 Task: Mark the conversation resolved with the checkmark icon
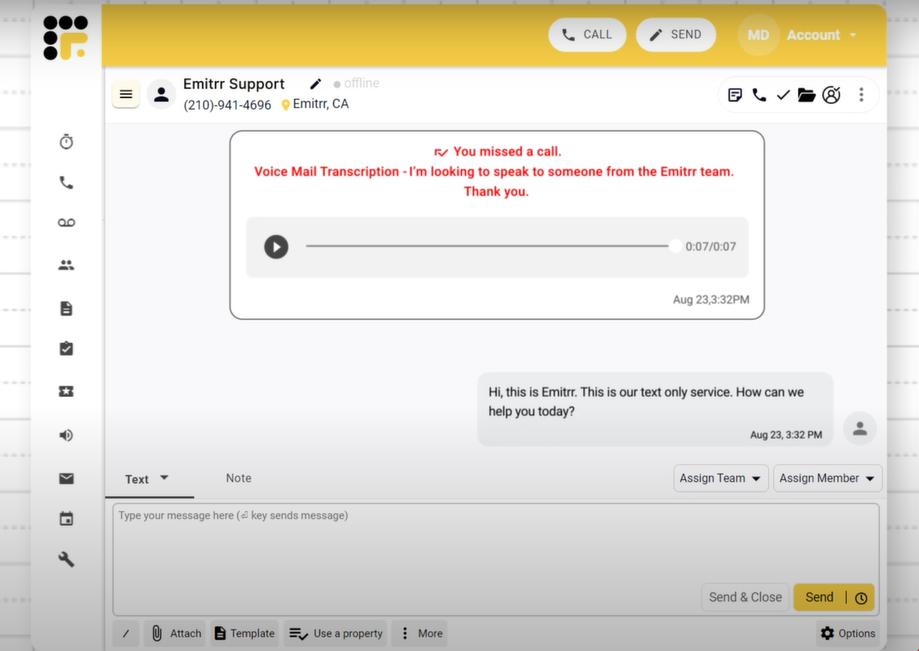pyautogui.click(x=784, y=94)
